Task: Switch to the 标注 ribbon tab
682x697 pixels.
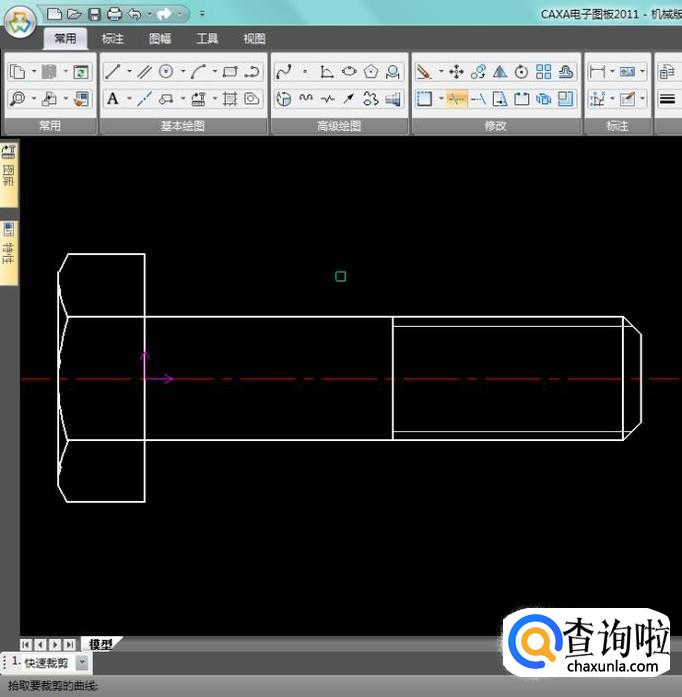Action: [113, 39]
